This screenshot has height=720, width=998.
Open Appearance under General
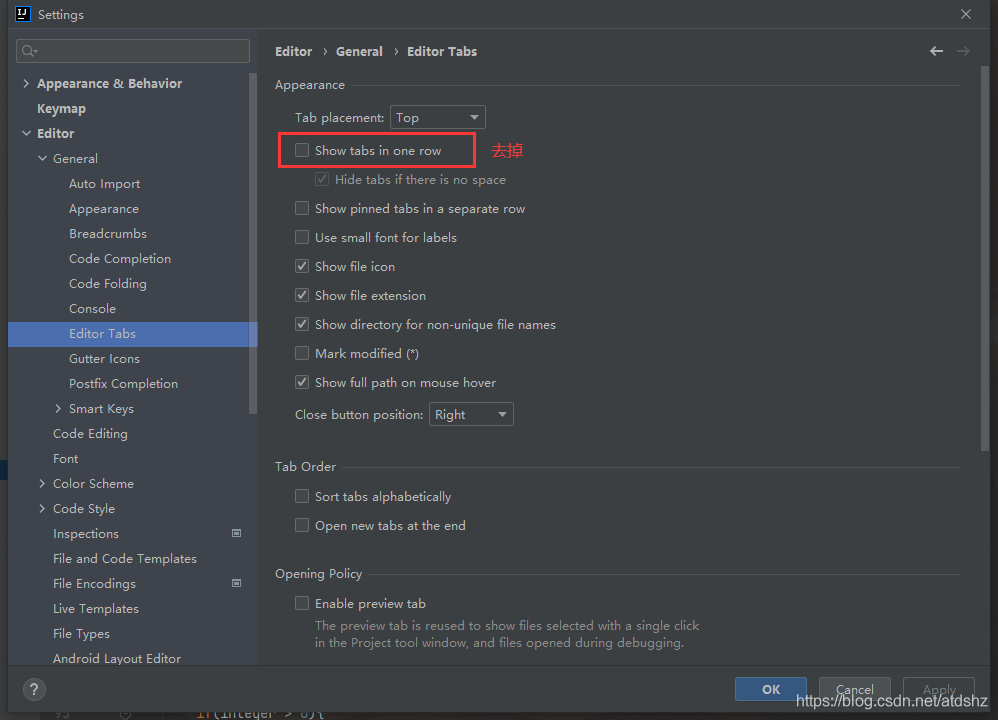click(104, 209)
